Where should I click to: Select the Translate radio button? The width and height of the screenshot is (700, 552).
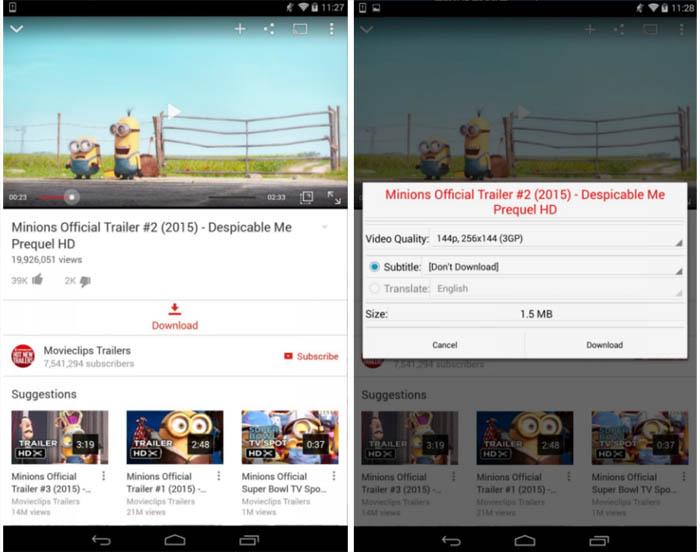374,289
